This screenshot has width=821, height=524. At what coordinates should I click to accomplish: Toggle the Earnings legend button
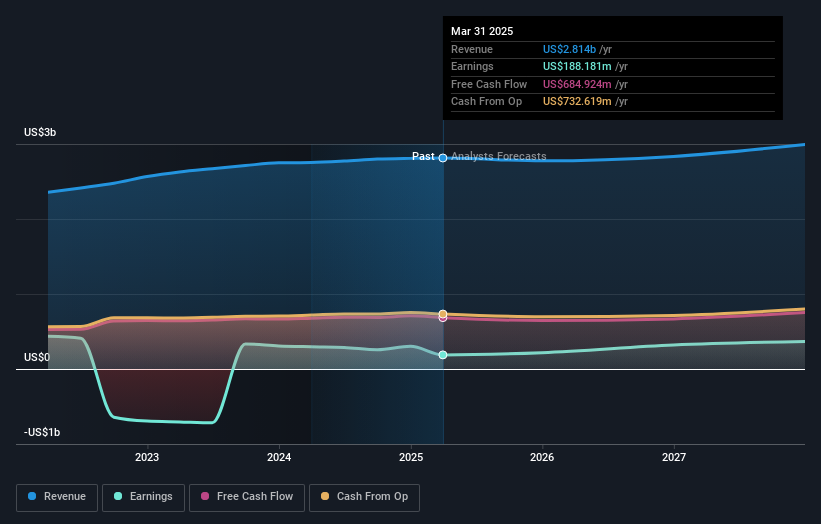[x=143, y=497]
